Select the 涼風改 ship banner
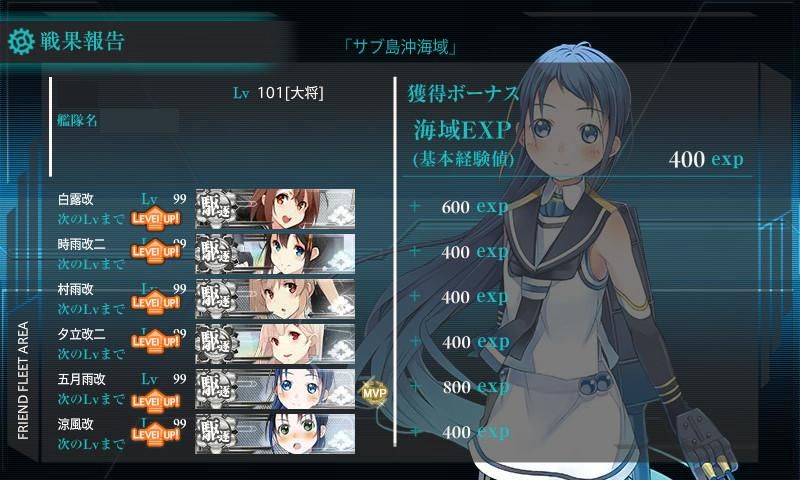This screenshot has width=800, height=480. tap(275, 434)
